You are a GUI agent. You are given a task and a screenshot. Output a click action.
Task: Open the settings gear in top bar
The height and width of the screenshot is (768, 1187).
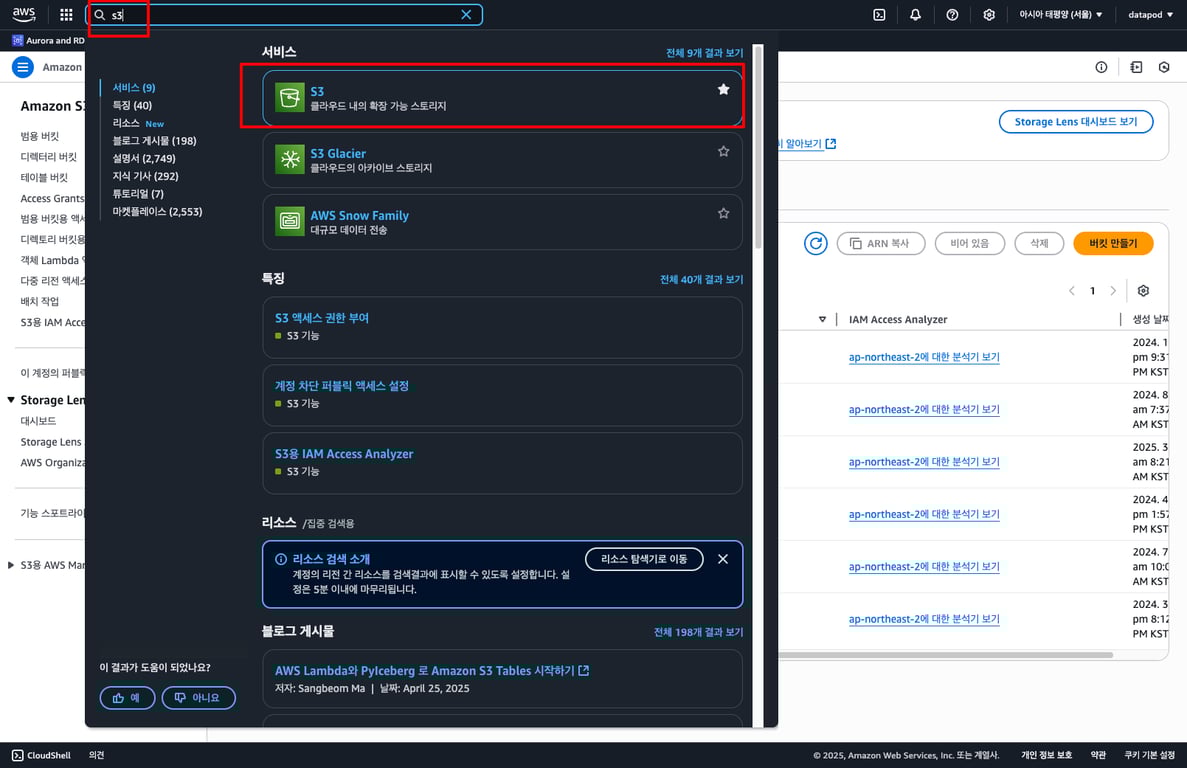989,14
